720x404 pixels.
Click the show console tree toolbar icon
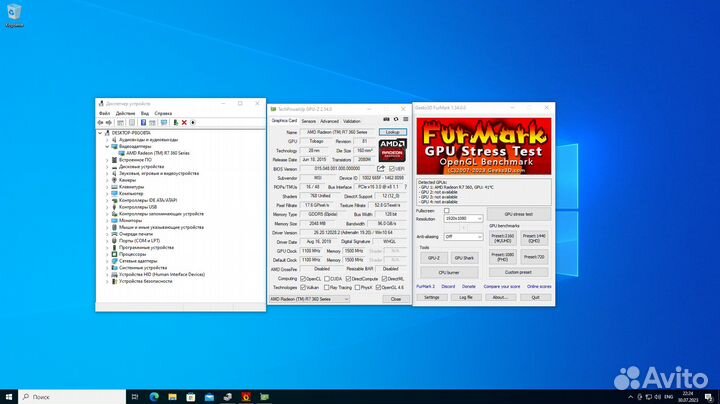120,123
